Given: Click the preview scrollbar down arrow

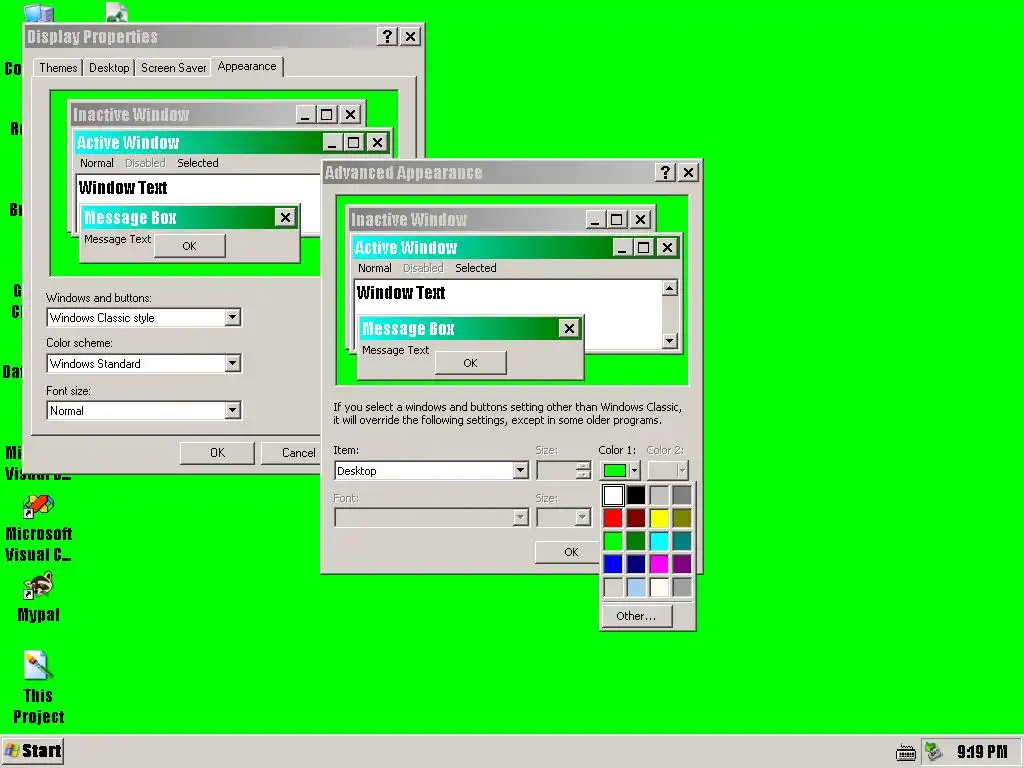Looking at the screenshot, I should click(x=669, y=340).
